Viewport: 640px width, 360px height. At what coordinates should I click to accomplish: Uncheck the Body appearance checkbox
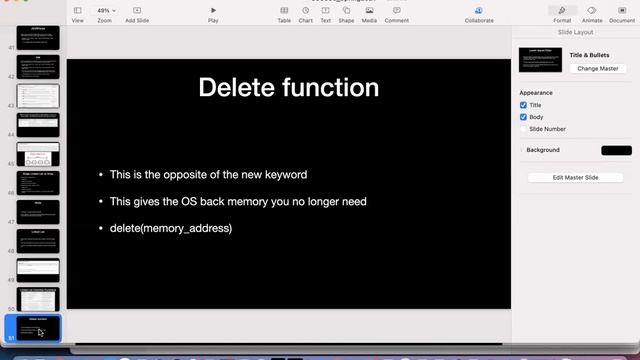[523, 117]
